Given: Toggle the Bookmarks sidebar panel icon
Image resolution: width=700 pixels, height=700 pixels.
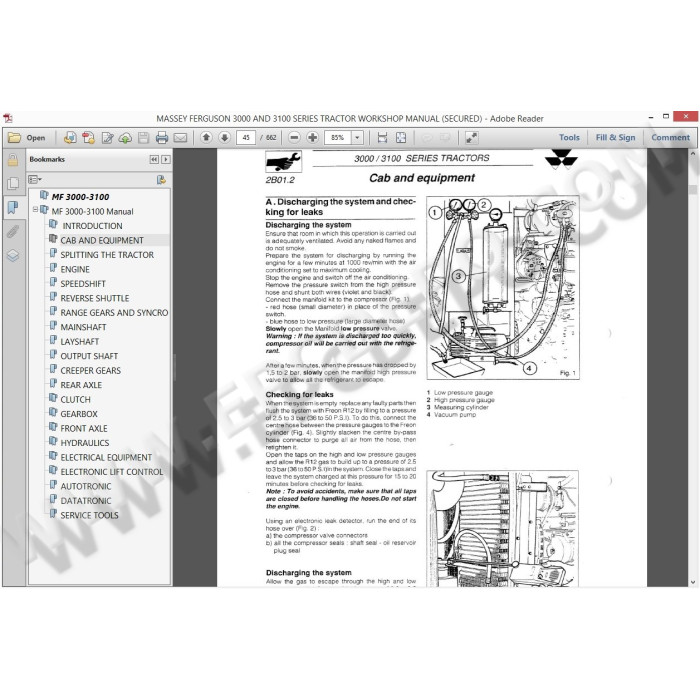Looking at the screenshot, I should pyautogui.click(x=13, y=207).
